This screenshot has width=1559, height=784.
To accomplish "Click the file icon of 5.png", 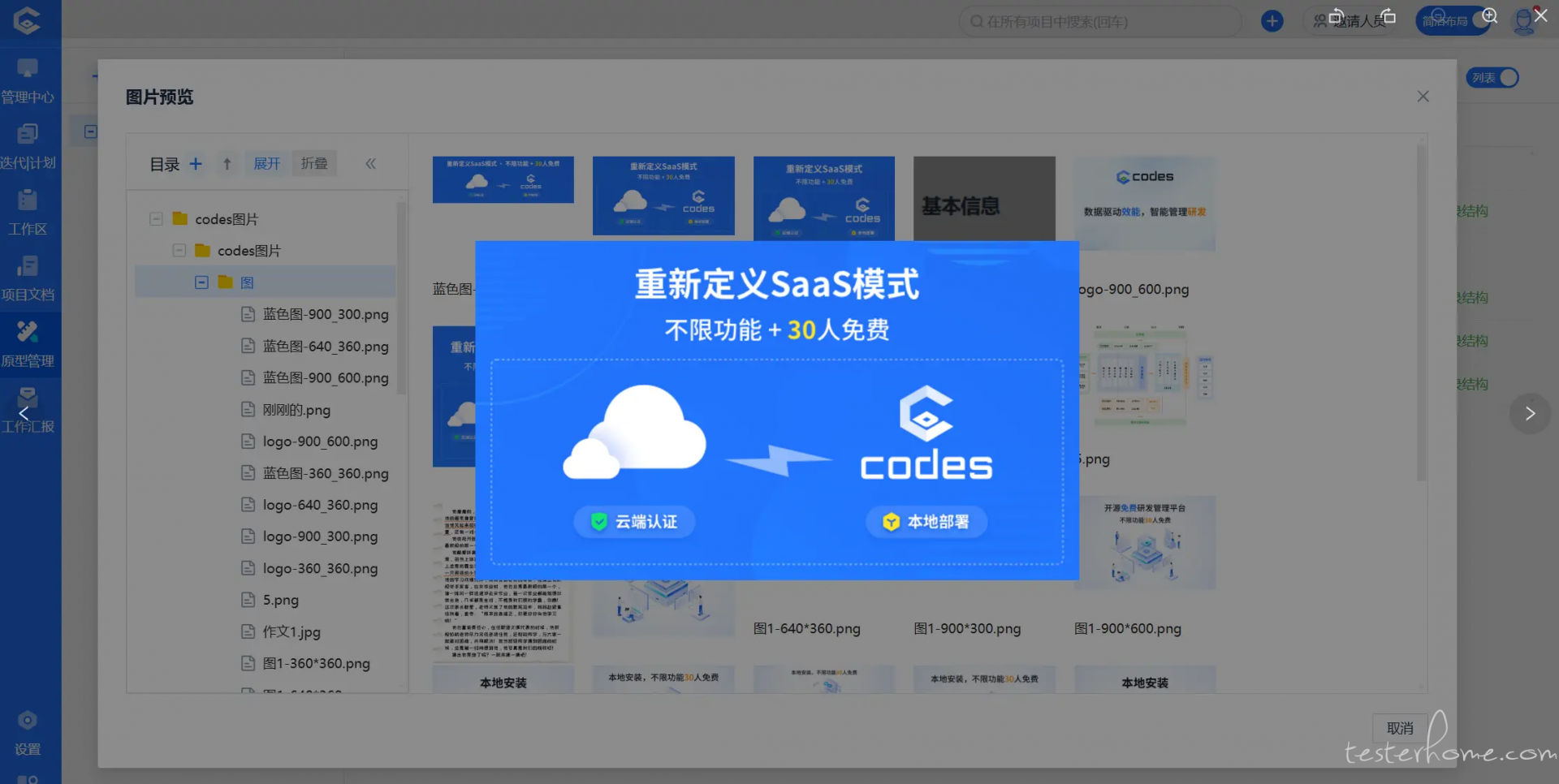I will click(248, 600).
